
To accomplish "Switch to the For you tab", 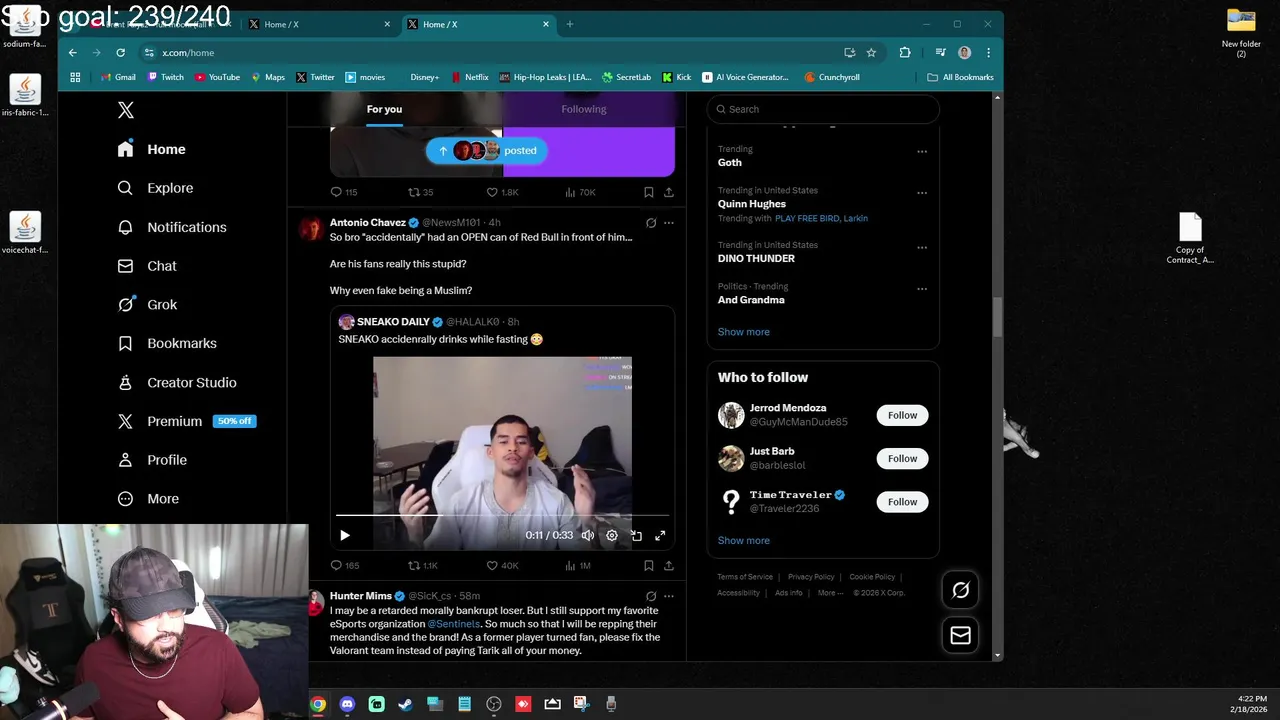I will pyautogui.click(x=384, y=109).
